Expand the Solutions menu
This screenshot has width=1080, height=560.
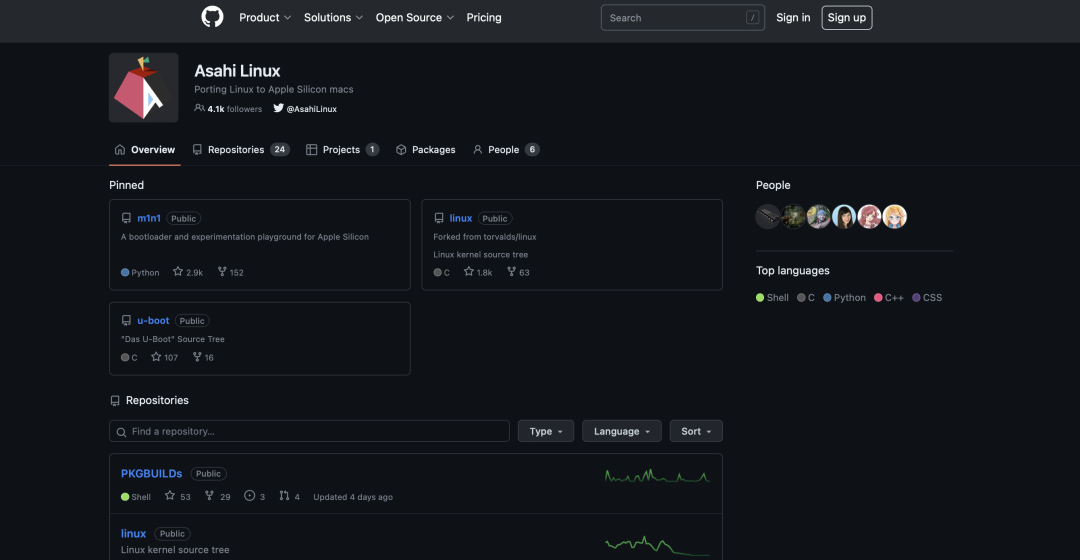coord(334,18)
